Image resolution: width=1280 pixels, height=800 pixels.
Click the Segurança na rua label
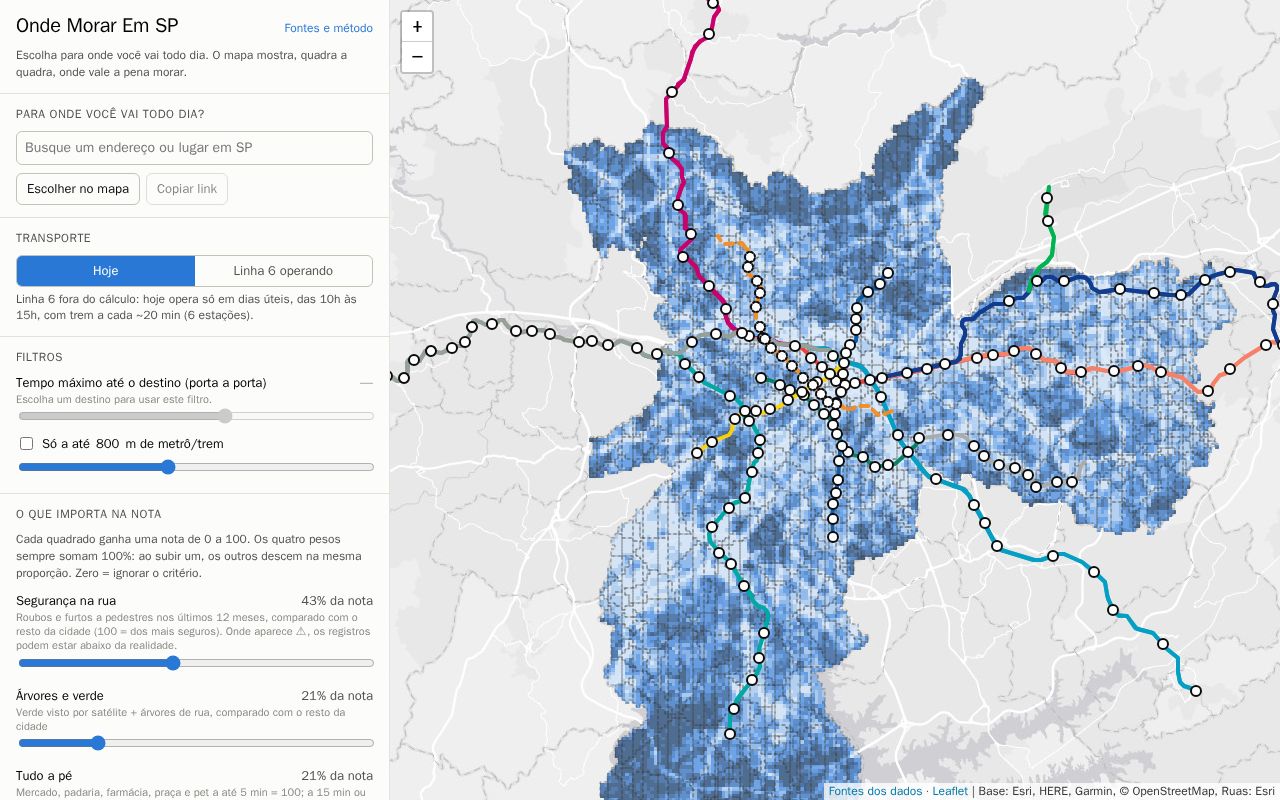click(66, 601)
